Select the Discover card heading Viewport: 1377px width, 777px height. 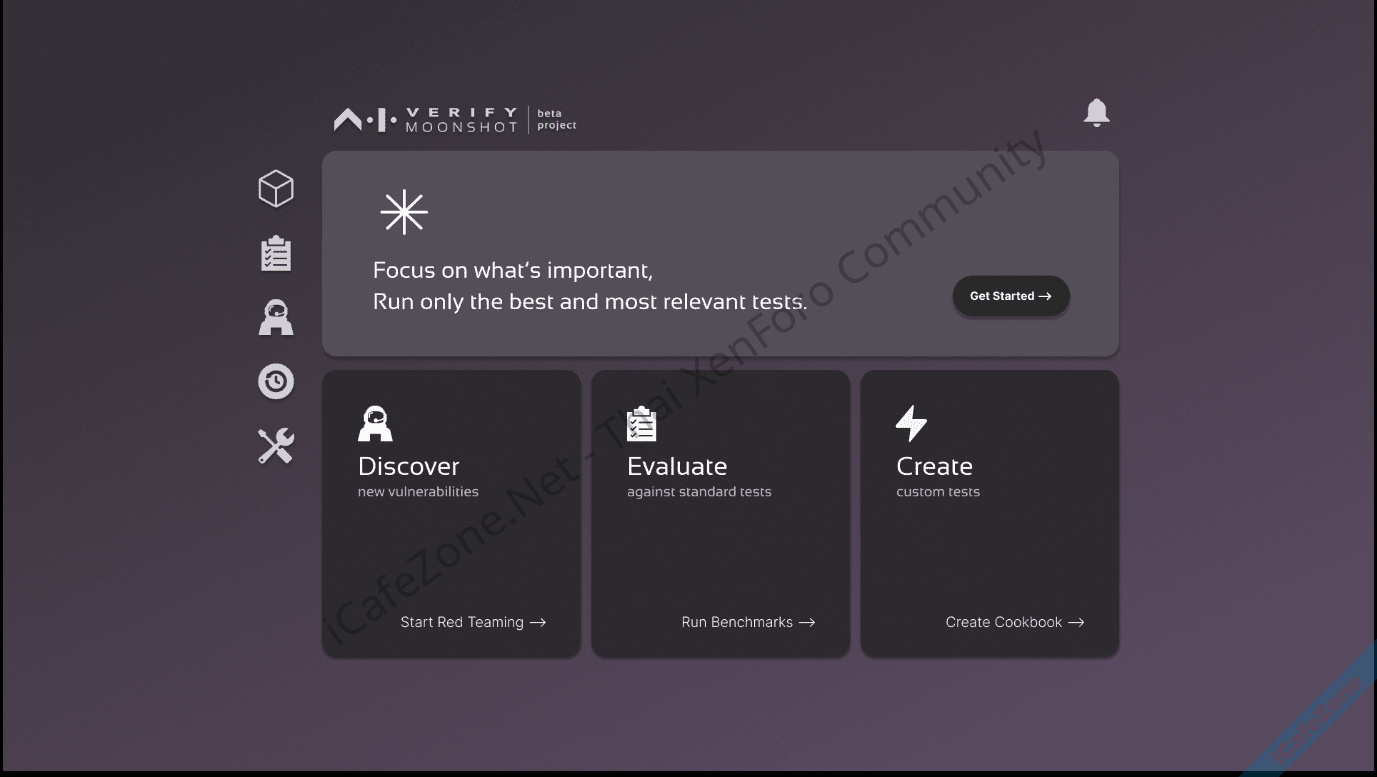point(409,466)
